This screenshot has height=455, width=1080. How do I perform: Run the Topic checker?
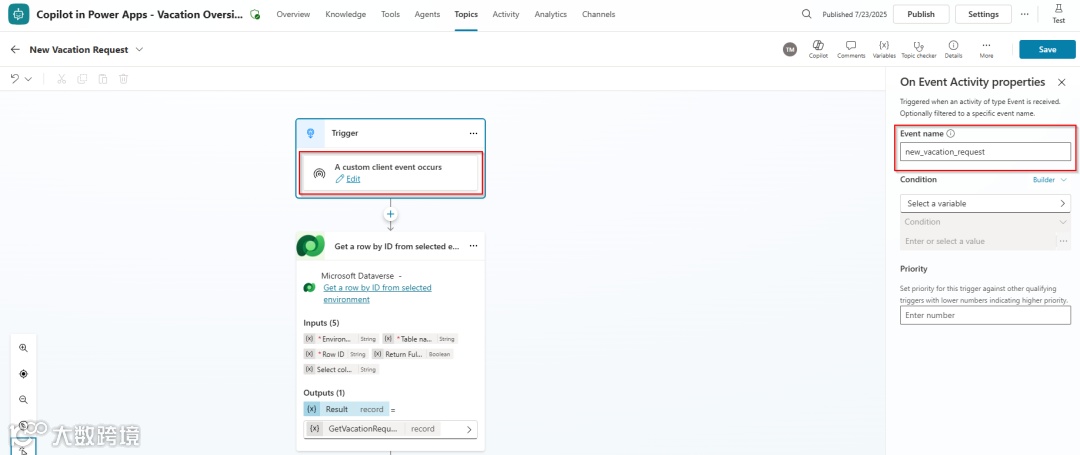click(918, 49)
